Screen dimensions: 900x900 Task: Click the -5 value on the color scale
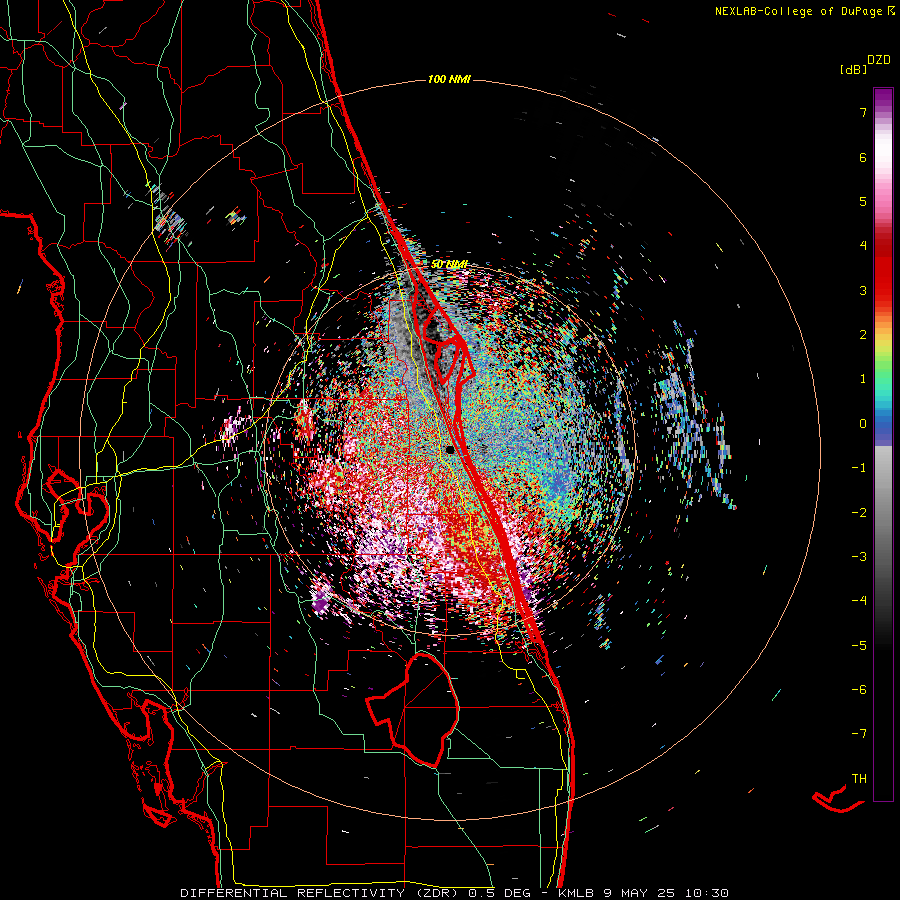[859, 645]
